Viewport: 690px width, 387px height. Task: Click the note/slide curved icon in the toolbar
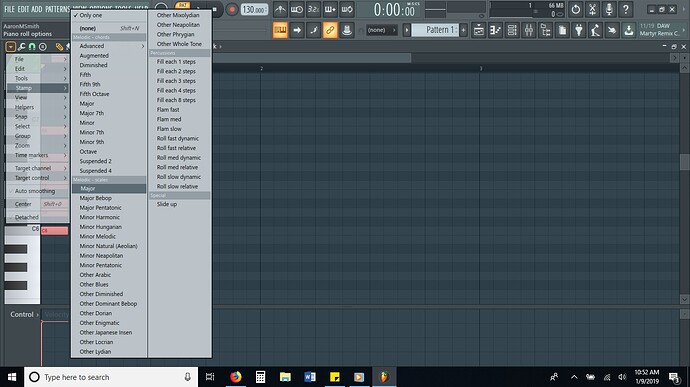click(x=313, y=30)
